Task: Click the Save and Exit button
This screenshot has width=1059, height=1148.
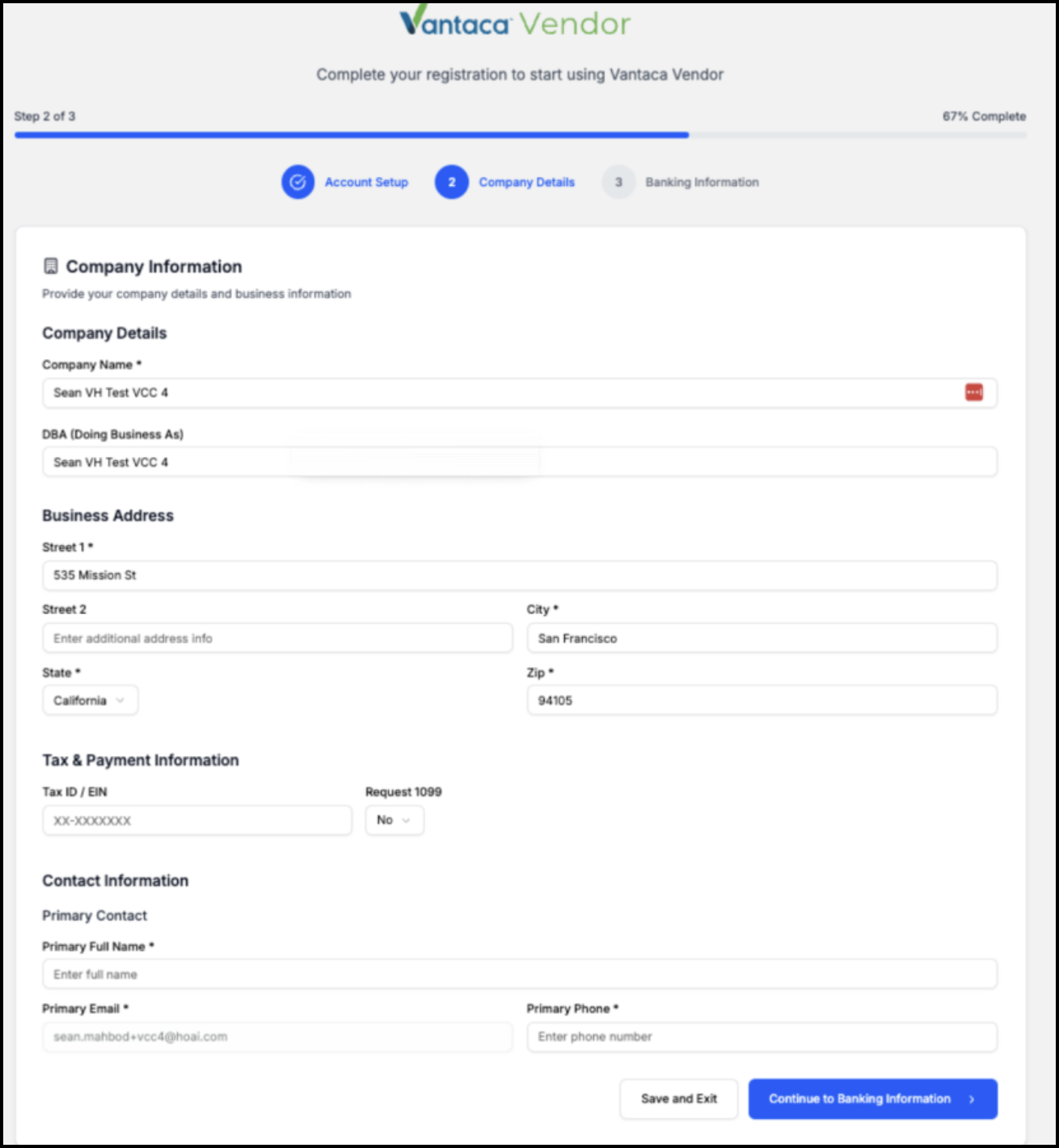Action: pos(679,1099)
